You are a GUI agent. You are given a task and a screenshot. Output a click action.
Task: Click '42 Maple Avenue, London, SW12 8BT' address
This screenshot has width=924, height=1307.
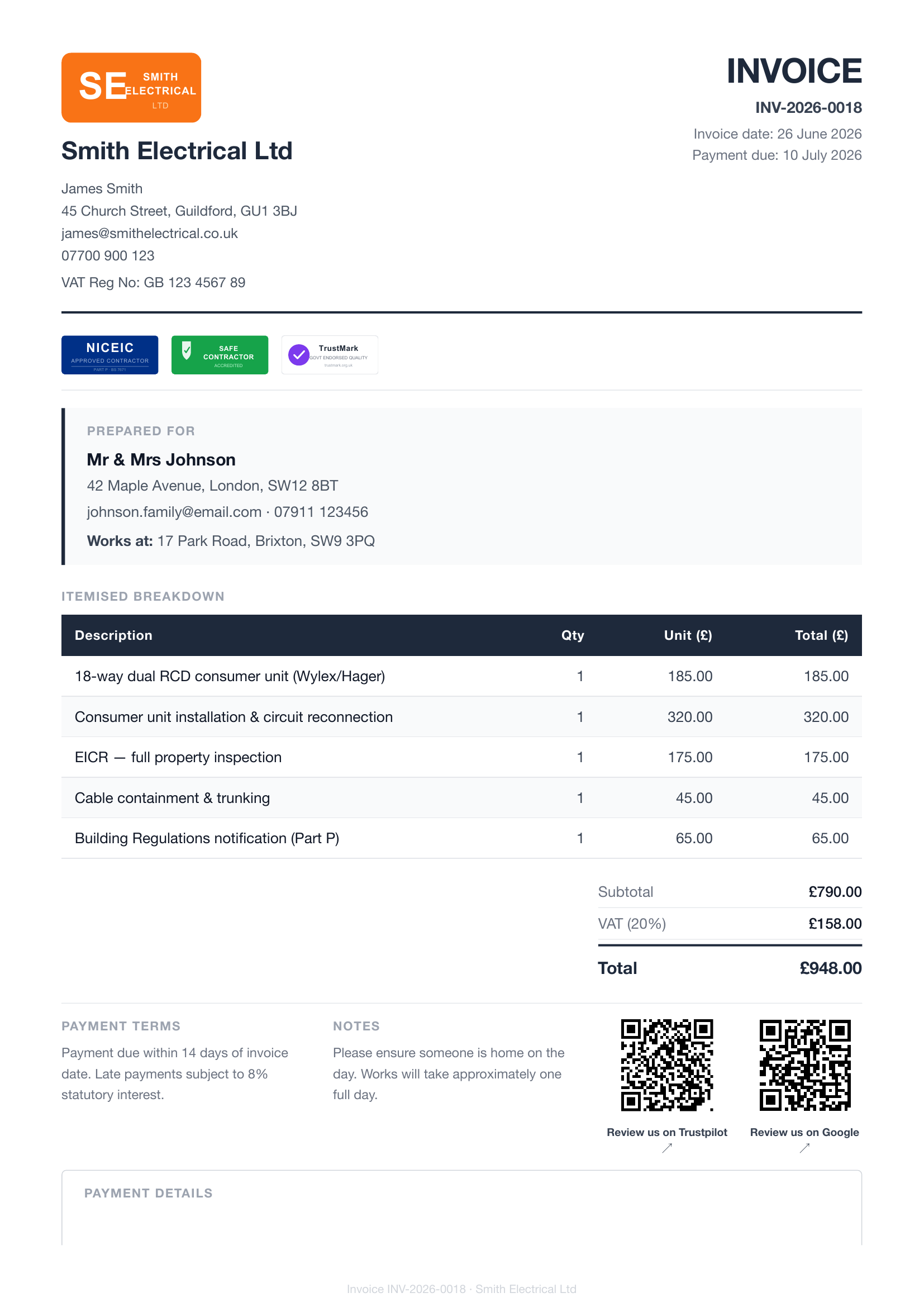tap(212, 486)
